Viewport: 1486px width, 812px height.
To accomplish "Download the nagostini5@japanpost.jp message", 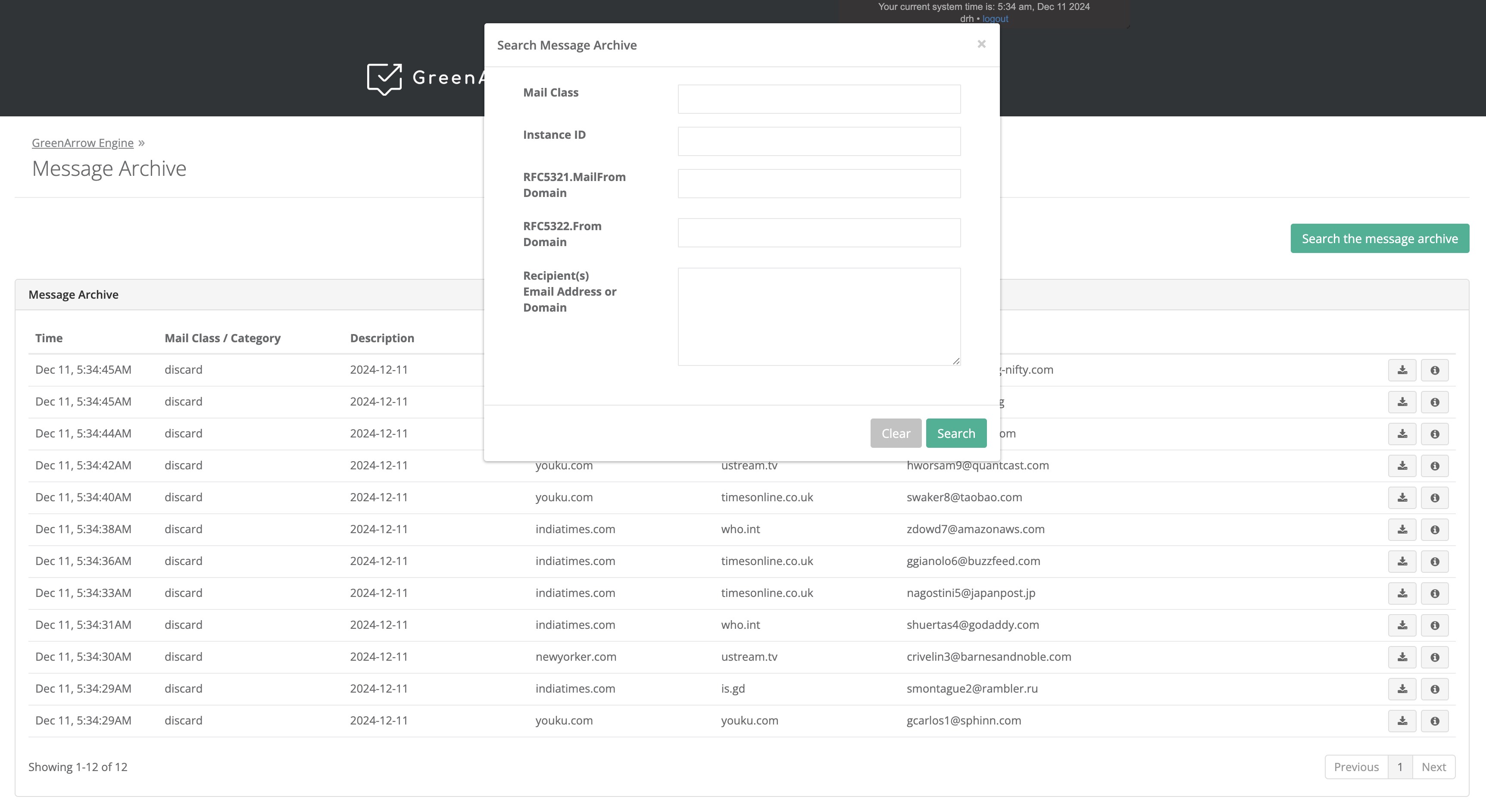I will coord(1402,593).
